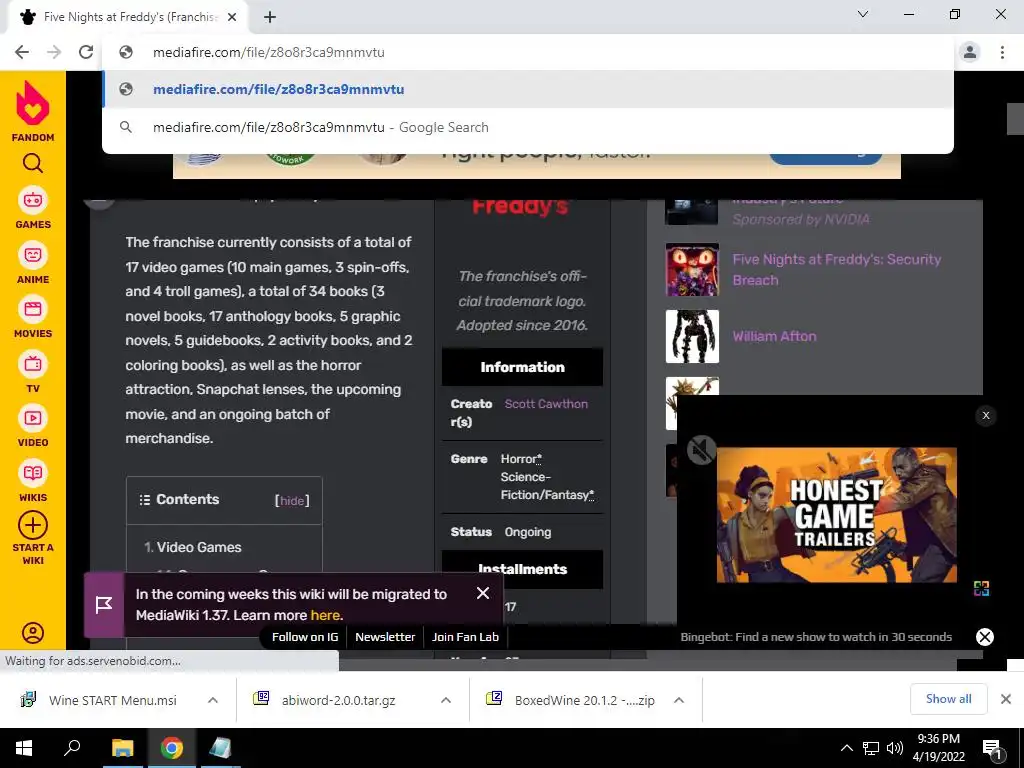
Task: Open the Windows Start menu
Action: (24, 748)
